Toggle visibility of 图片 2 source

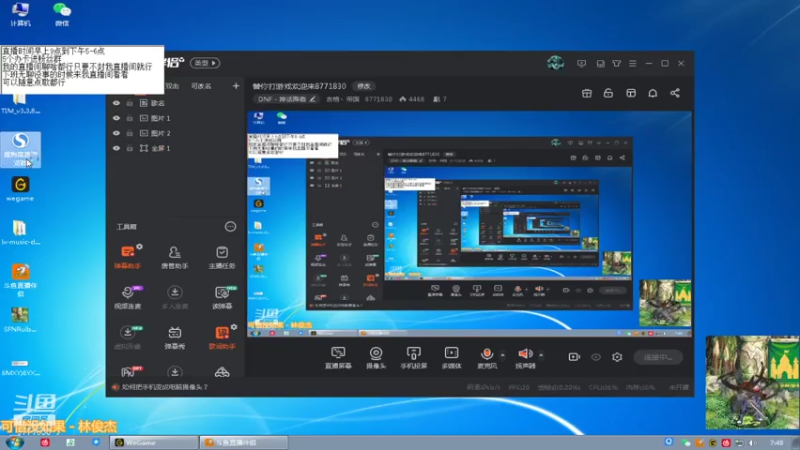click(116, 133)
